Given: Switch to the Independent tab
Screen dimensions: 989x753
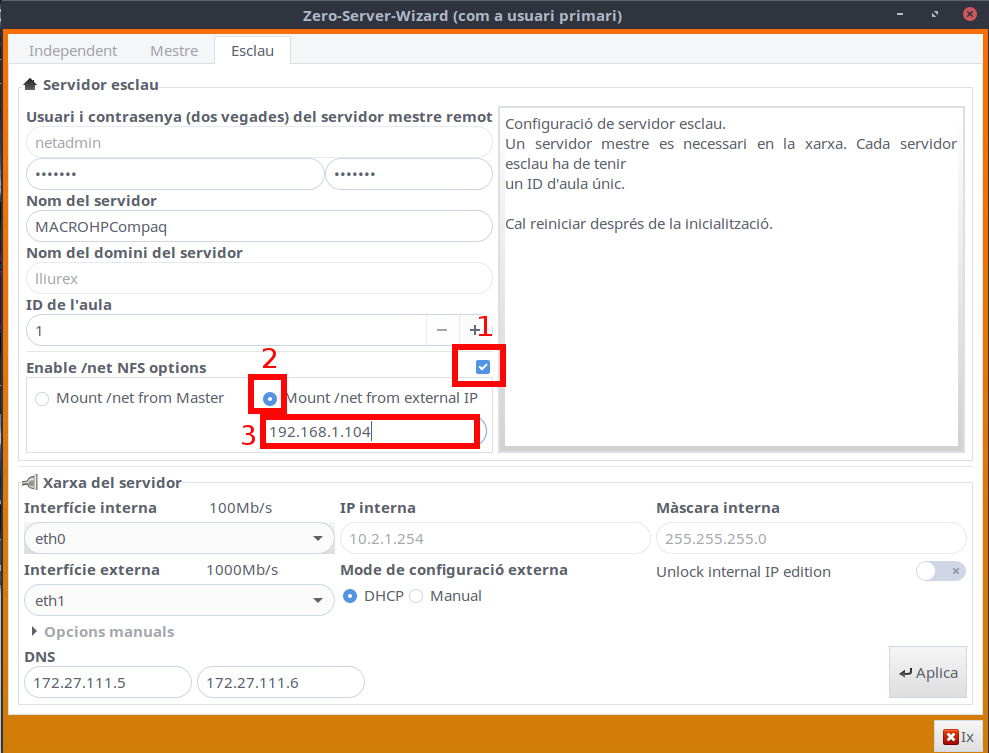Looking at the screenshot, I should [x=73, y=51].
